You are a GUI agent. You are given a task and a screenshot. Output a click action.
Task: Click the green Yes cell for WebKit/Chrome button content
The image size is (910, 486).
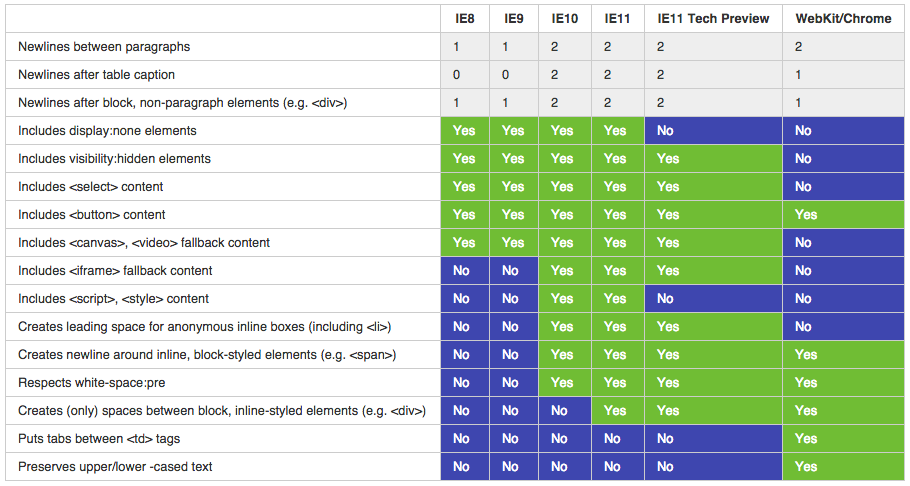click(x=843, y=214)
